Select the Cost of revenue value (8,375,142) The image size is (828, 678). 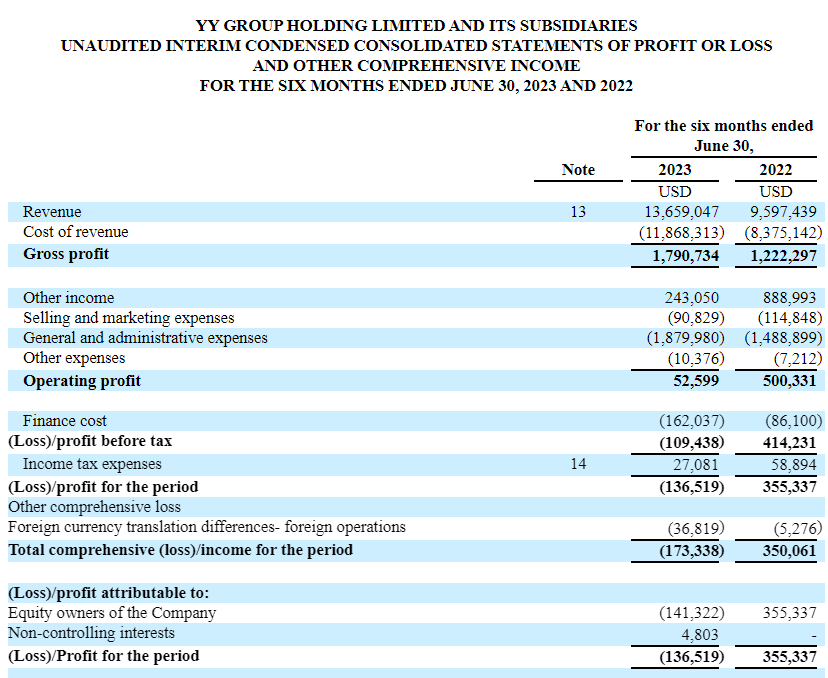coord(784,233)
